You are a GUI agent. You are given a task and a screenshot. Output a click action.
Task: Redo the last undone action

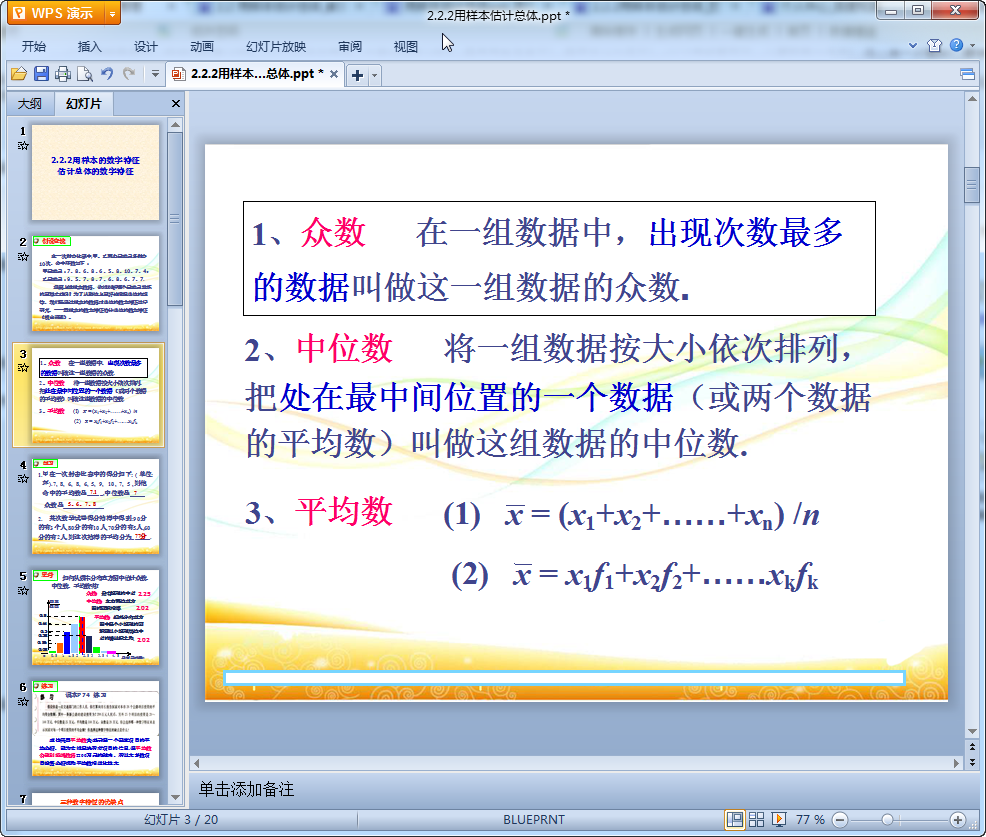pos(129,74)
